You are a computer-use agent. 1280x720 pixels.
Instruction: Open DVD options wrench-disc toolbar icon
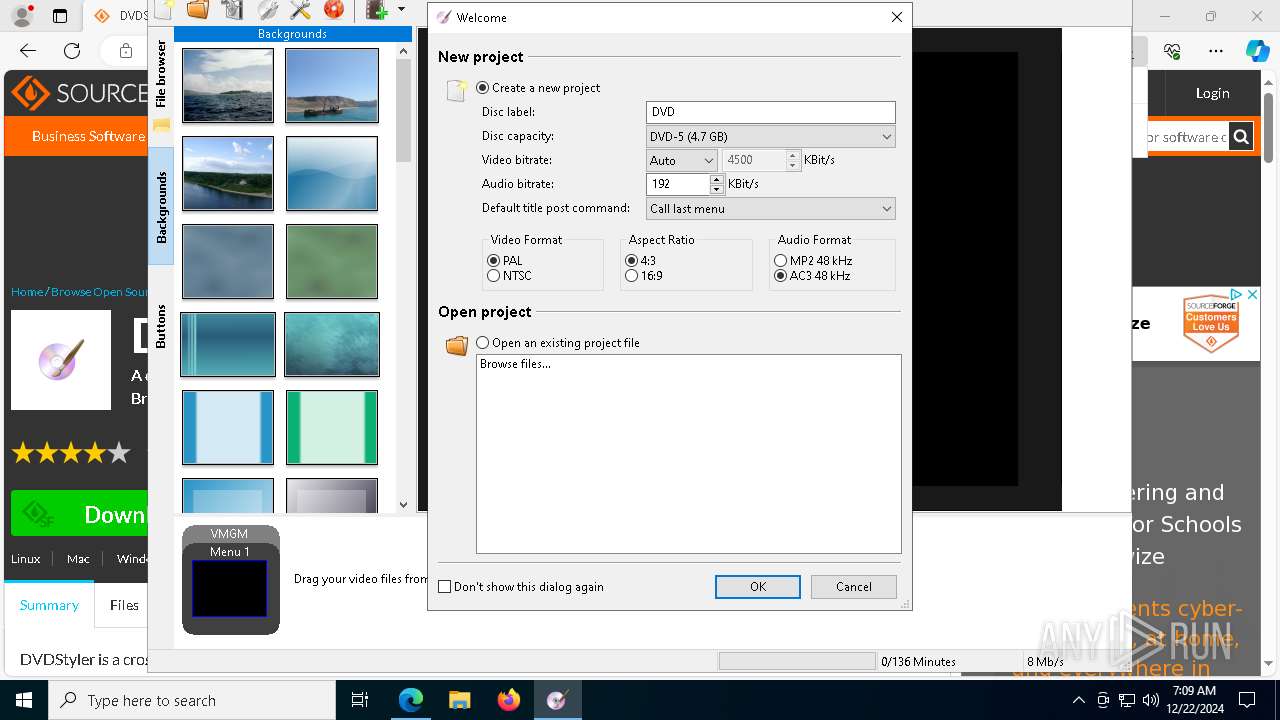click(x=267, y=10)
